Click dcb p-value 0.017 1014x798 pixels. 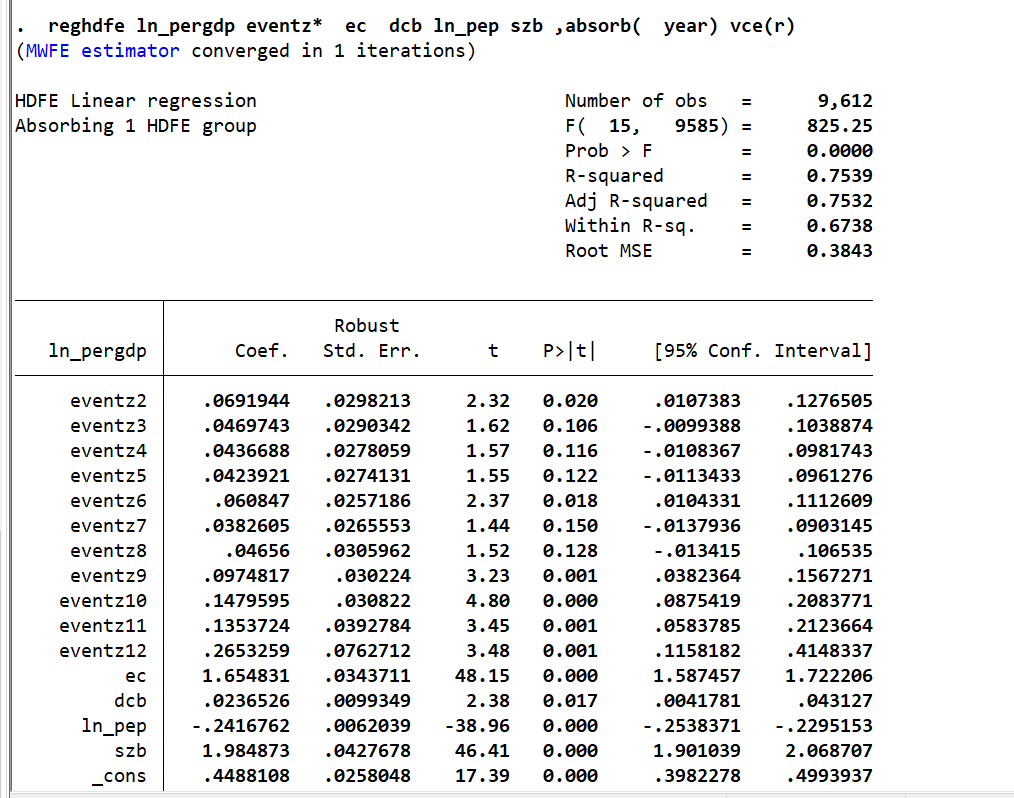point(570,701)
